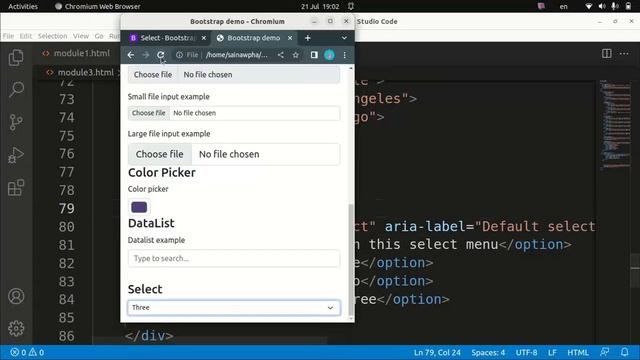Open VS Code Search sidebar icon
The width and height of the screenshot is (640, 360).
click(x=16, y=89)
